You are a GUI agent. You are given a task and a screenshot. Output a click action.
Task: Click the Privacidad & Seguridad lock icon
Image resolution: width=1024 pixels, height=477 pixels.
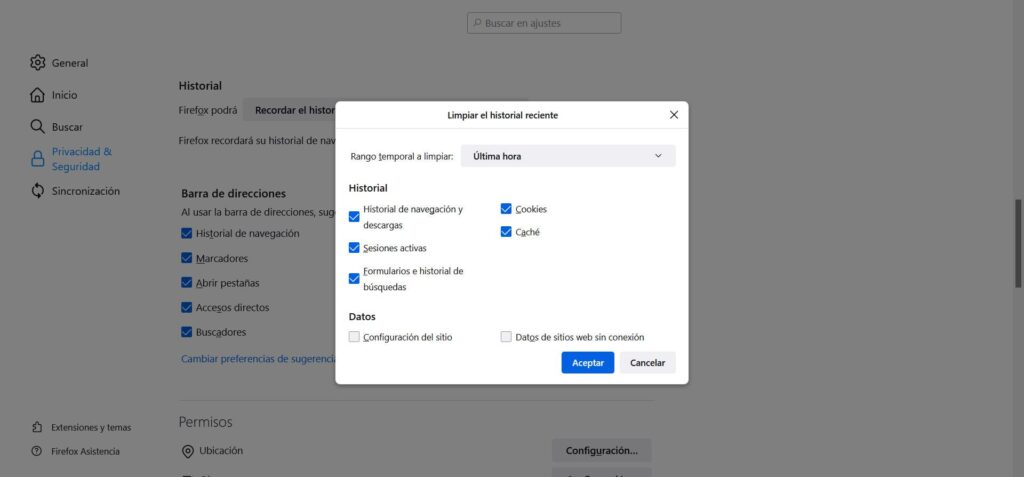37,159
